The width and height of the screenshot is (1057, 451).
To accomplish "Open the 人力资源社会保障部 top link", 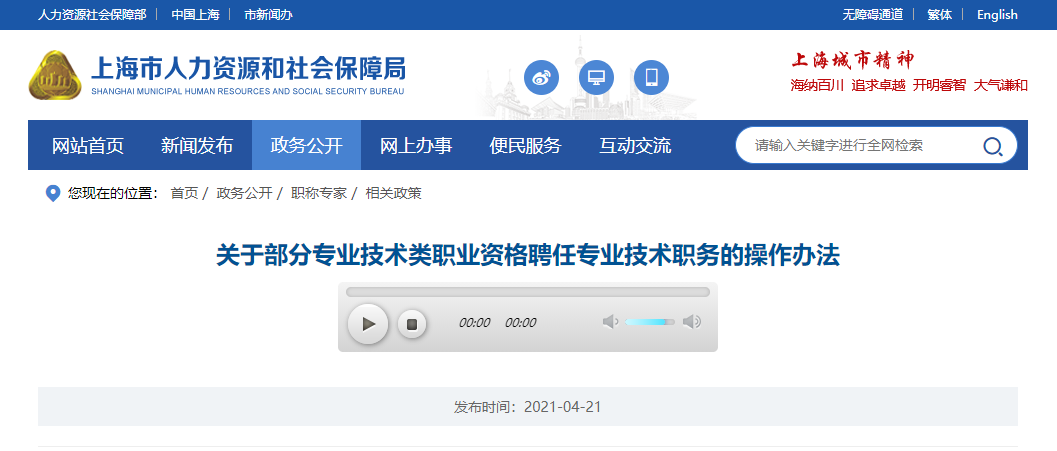I will pos(92,15).
